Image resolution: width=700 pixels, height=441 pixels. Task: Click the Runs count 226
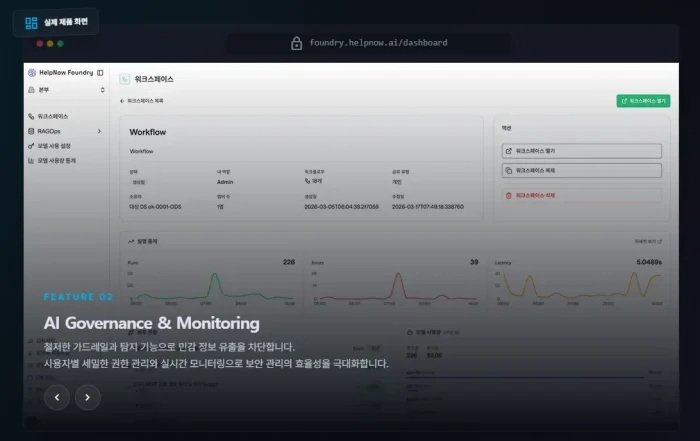[x=289, y=262]
